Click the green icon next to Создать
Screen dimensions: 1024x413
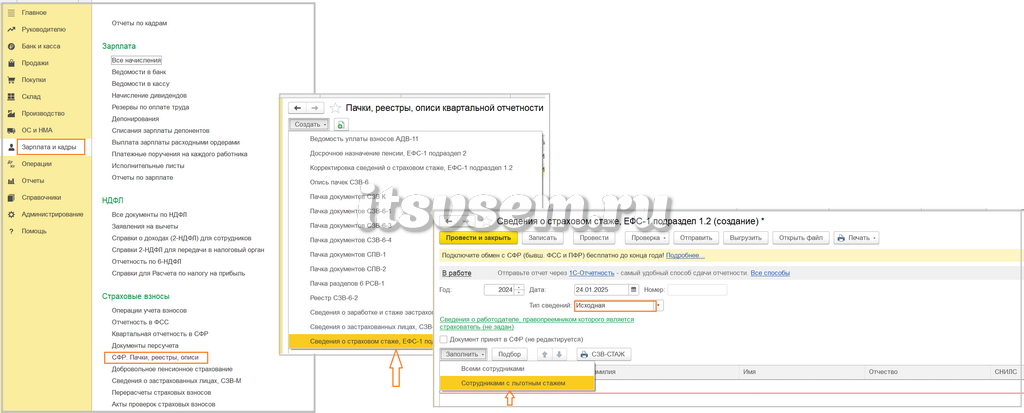pyautogui.click(x=340, y=124)
